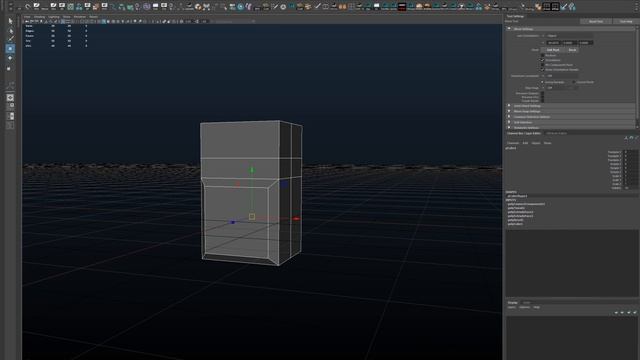Click green Y-axis move manipulator arrow
This screenshot has height=360, width=640.
(252, 169)
